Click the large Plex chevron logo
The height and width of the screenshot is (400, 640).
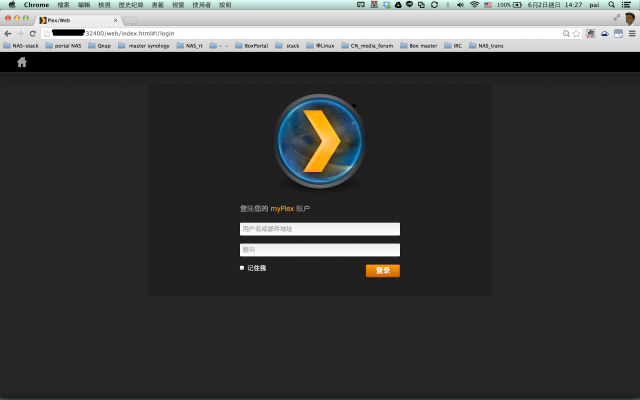[320, 141]
